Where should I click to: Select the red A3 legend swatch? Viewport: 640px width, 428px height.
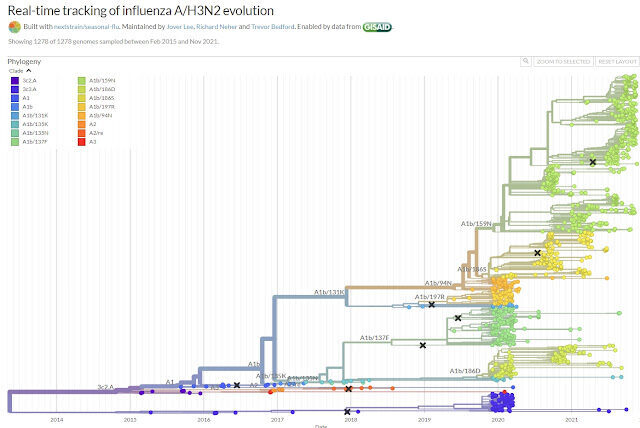tap(82, 142)
